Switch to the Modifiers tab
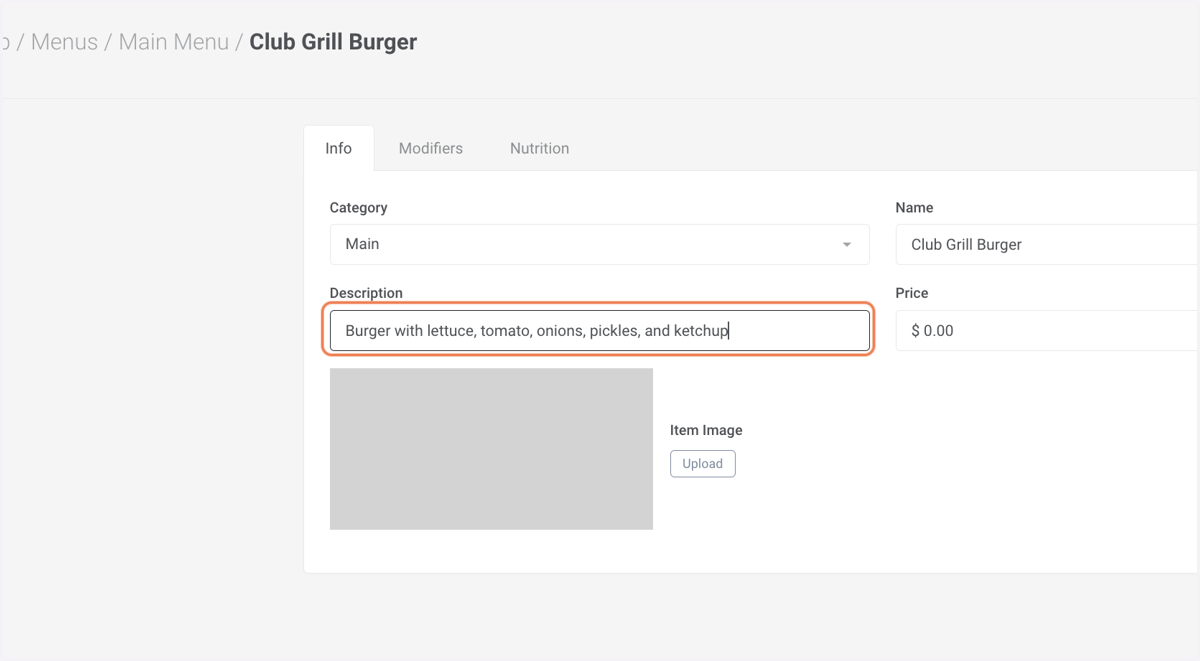The image size is (1200, 661). click(431, 148)
